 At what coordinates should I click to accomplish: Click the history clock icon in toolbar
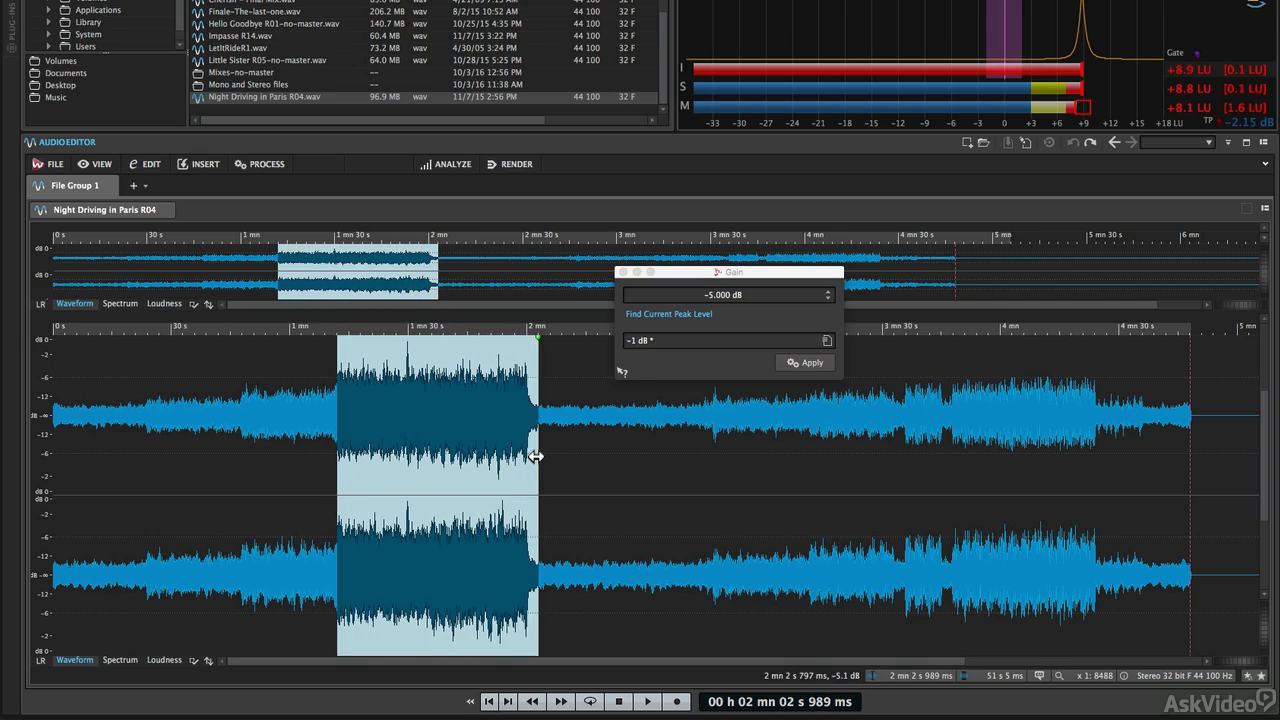pyautogui.click(x=1049, y=143)
